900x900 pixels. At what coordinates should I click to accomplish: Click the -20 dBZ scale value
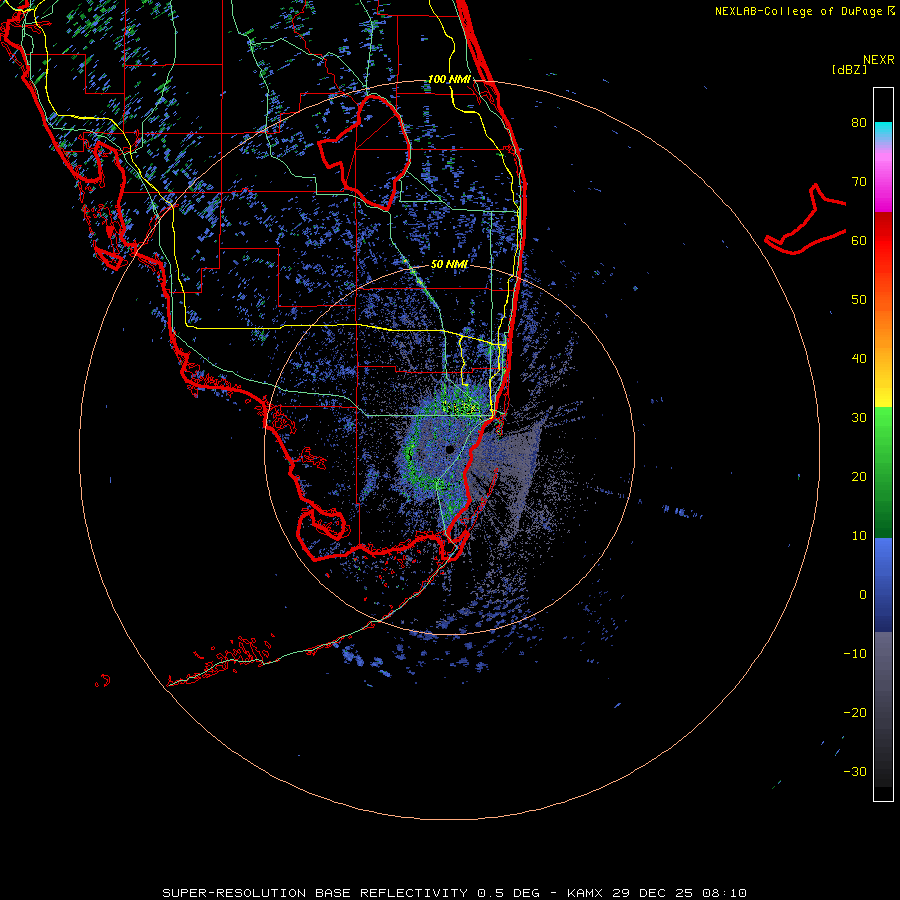coord(855,713)
